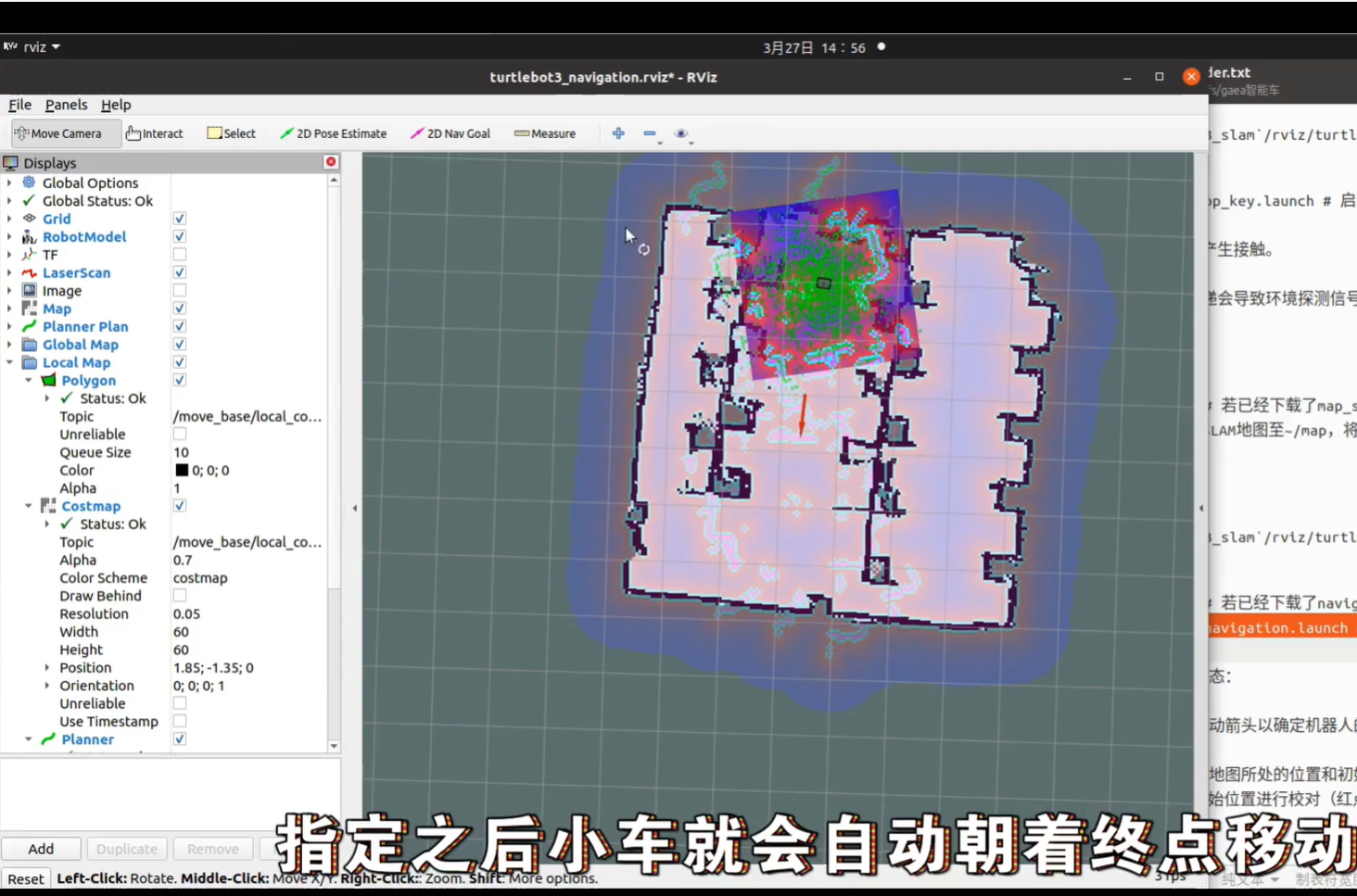Click the Reset button
This screenshot has width=1357, height=896.
coord(26,878)
